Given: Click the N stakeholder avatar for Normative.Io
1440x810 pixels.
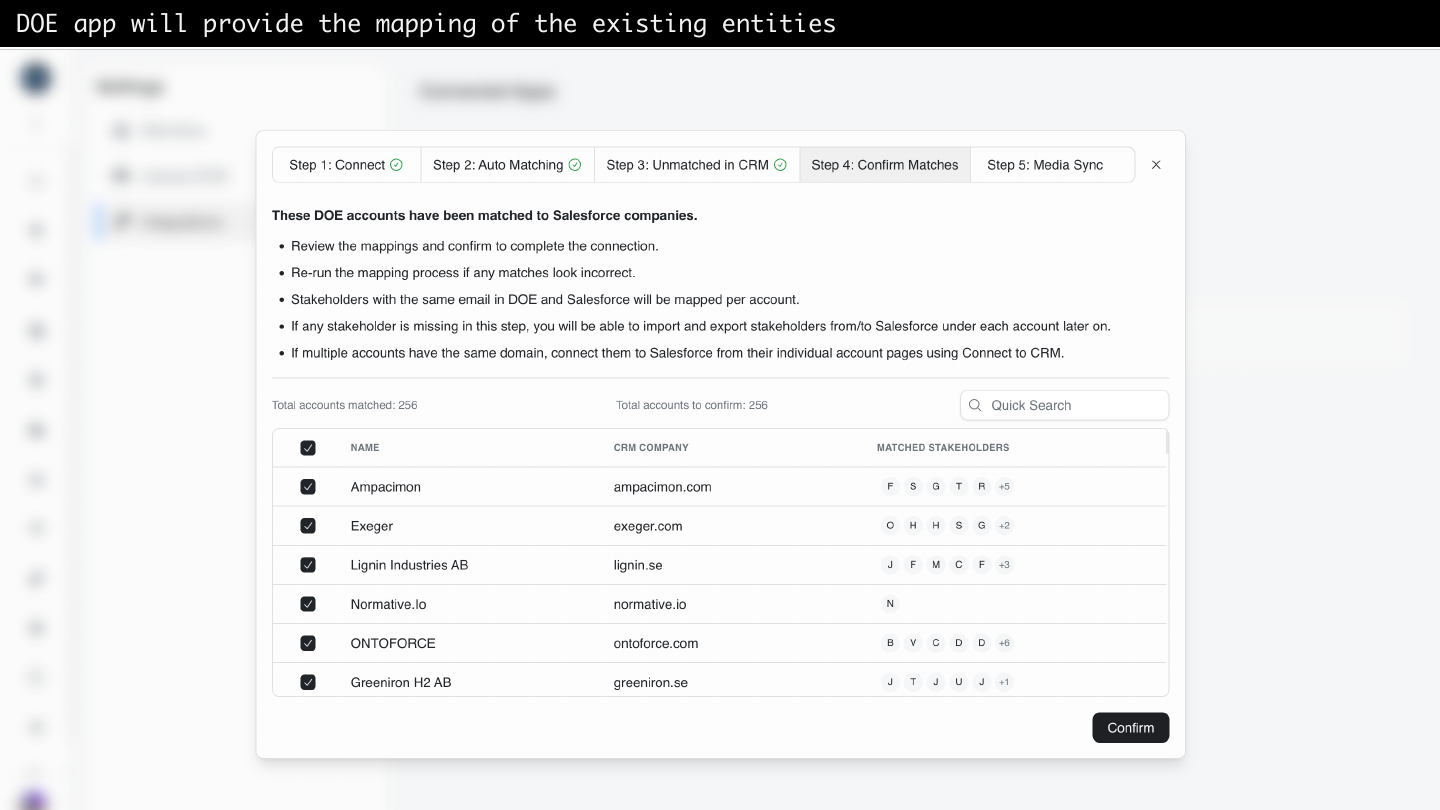Looking at the screenshot, I should 890,604.
